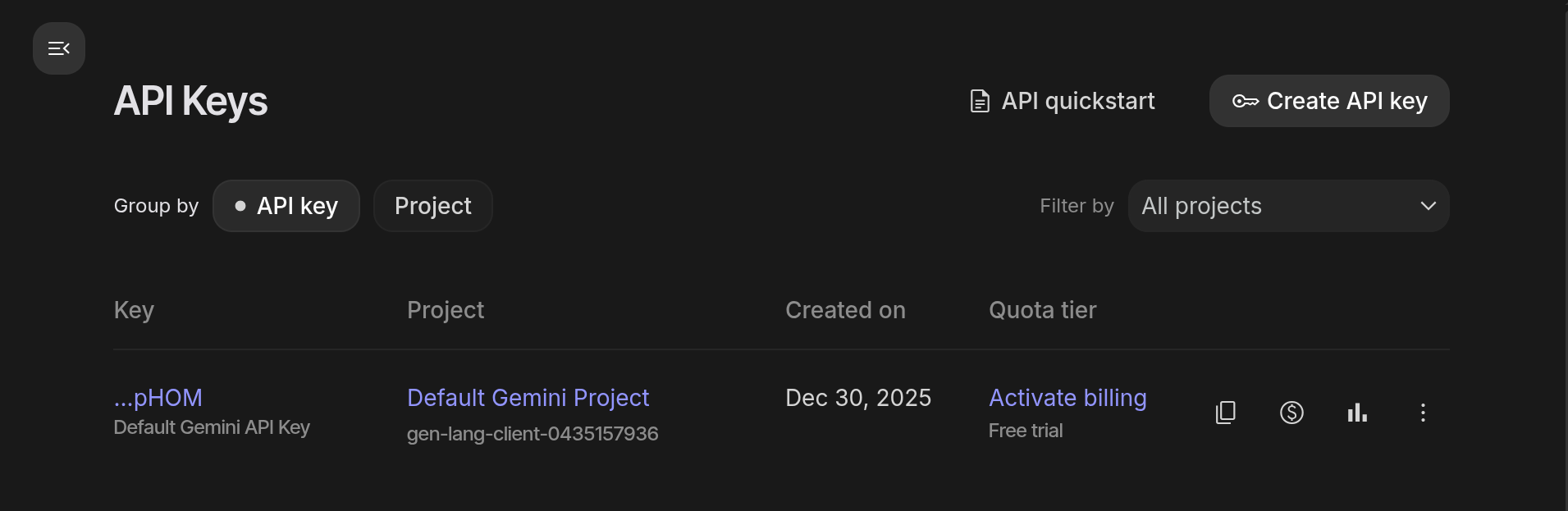The width and height of the screenshot is (1568, 511).
Task: Click the document icon beside API quickstart
Action: pyautogui.click(x=978, y=100)
